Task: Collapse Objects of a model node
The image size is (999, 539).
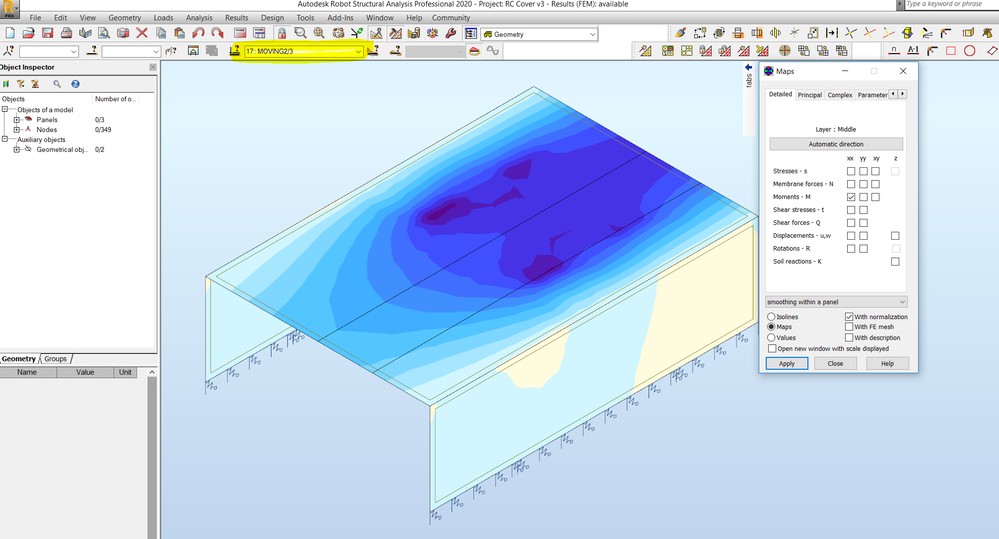Action: pos(5,110)
